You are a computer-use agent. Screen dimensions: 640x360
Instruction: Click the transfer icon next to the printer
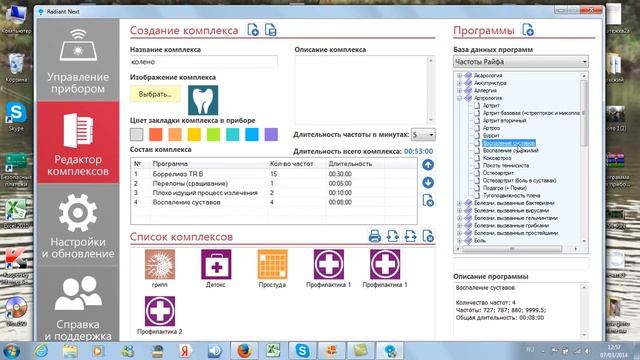[x=393, y=236]
